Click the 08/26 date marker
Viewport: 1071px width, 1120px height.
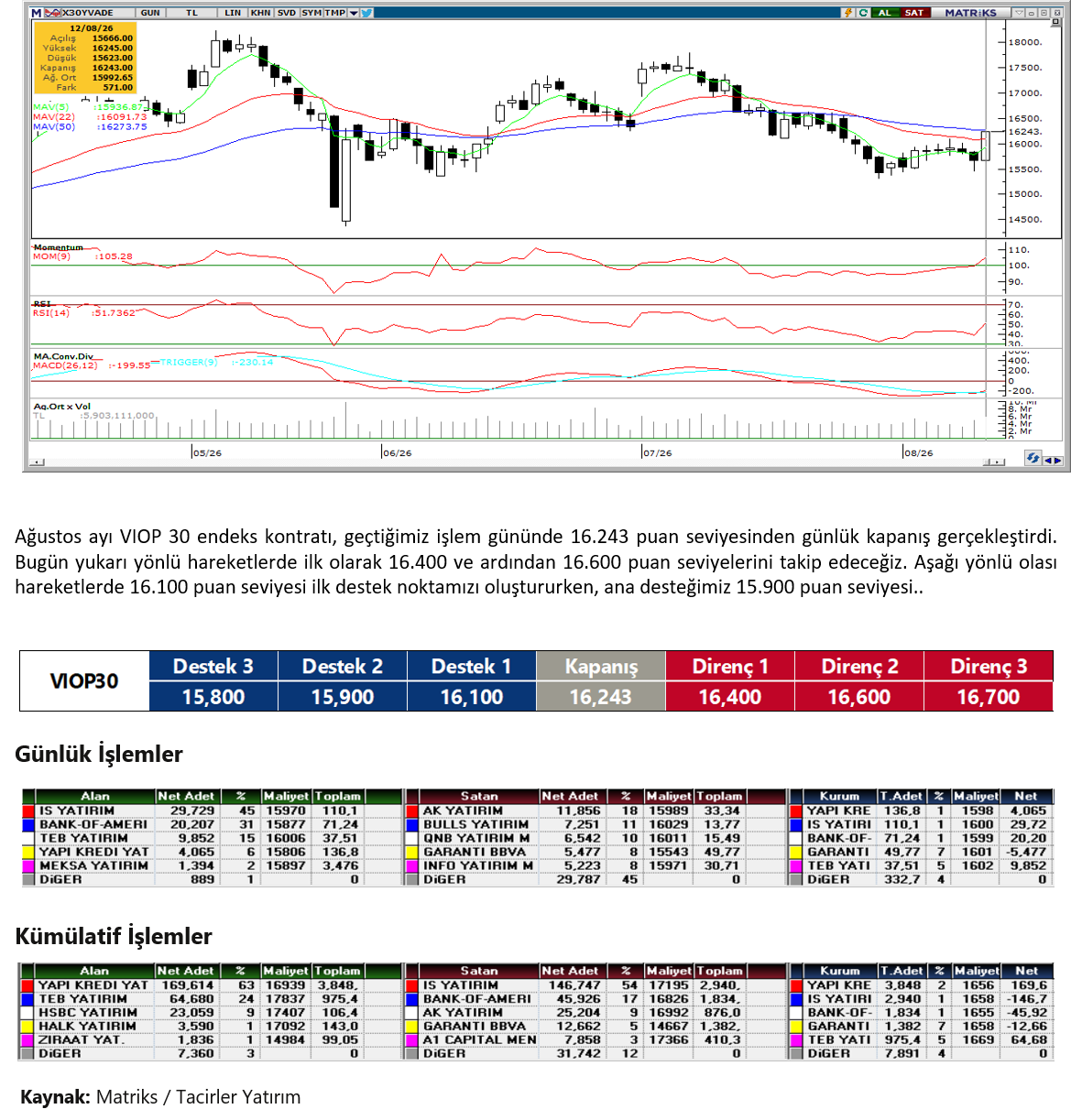point(918,452)
